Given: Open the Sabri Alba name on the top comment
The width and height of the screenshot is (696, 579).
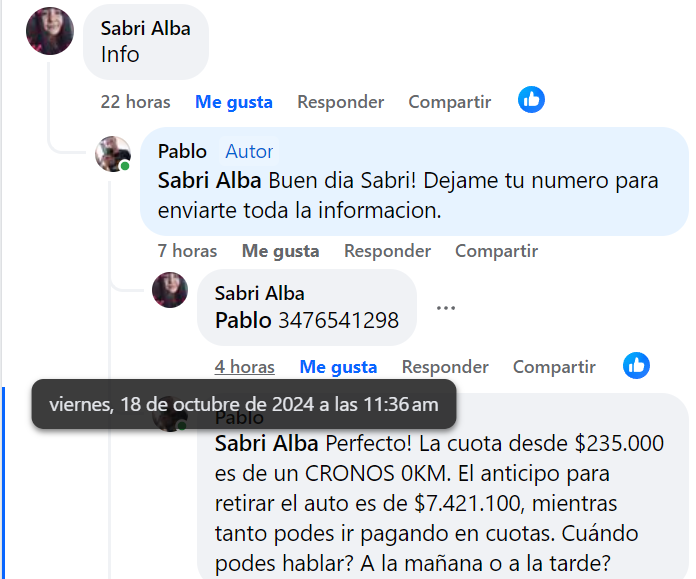Looking at the screenshot, I should pos(145,28).
